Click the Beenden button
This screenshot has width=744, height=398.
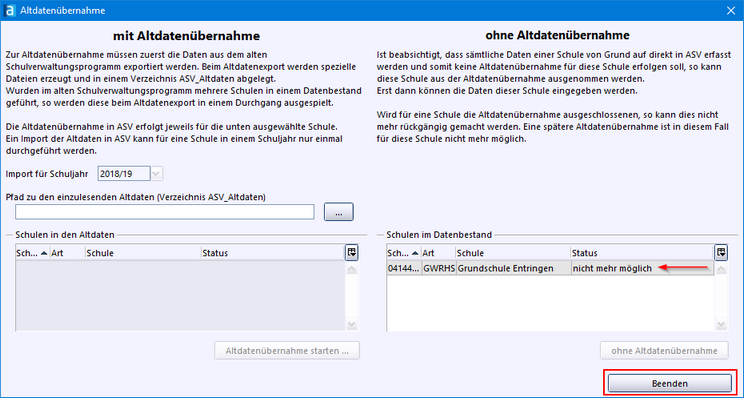pos(670,383)
